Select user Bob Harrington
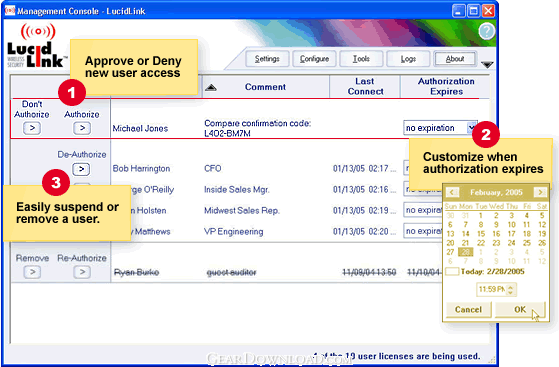Image resolution: width=559 pixels, height=367 pixels. [x=141, y=169]
